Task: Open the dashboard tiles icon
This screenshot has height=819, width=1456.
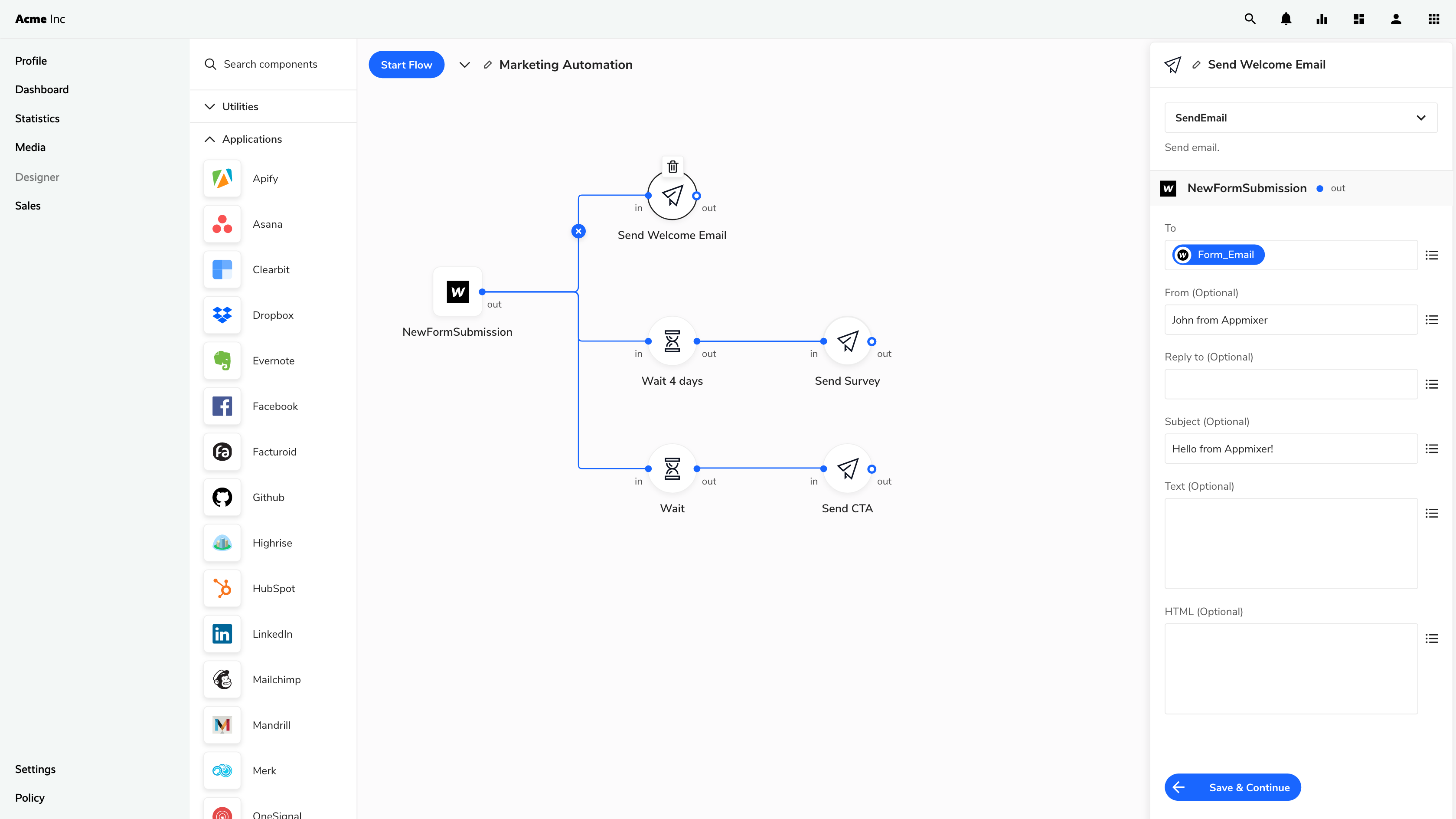Action: pos(1359,19)
